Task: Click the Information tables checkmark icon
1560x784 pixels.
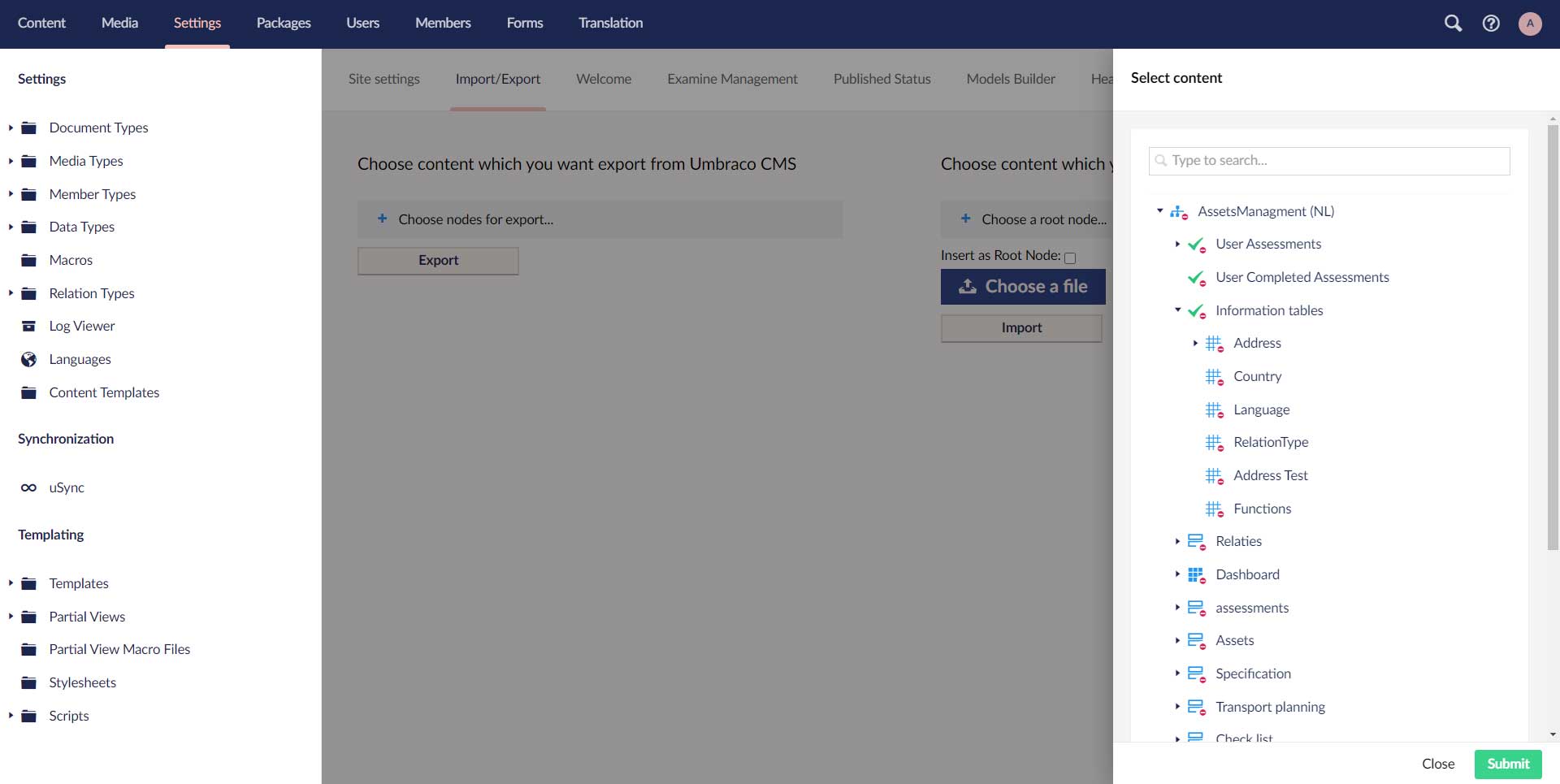Action: (1197, 311)
